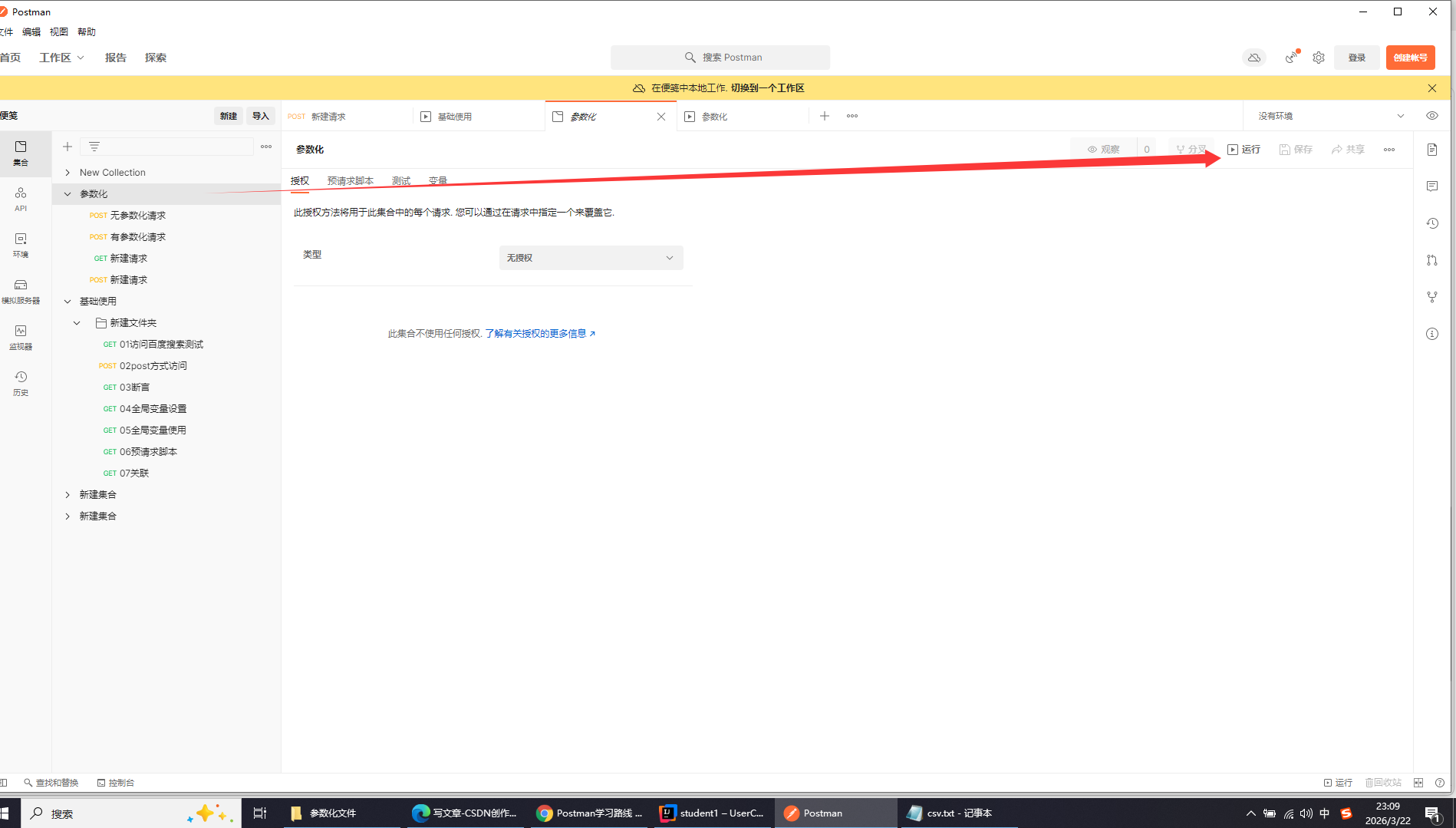Screen dimensions: 1456x828
Task: Open 查找和替换 in status bar
Action: coord(51,783)
